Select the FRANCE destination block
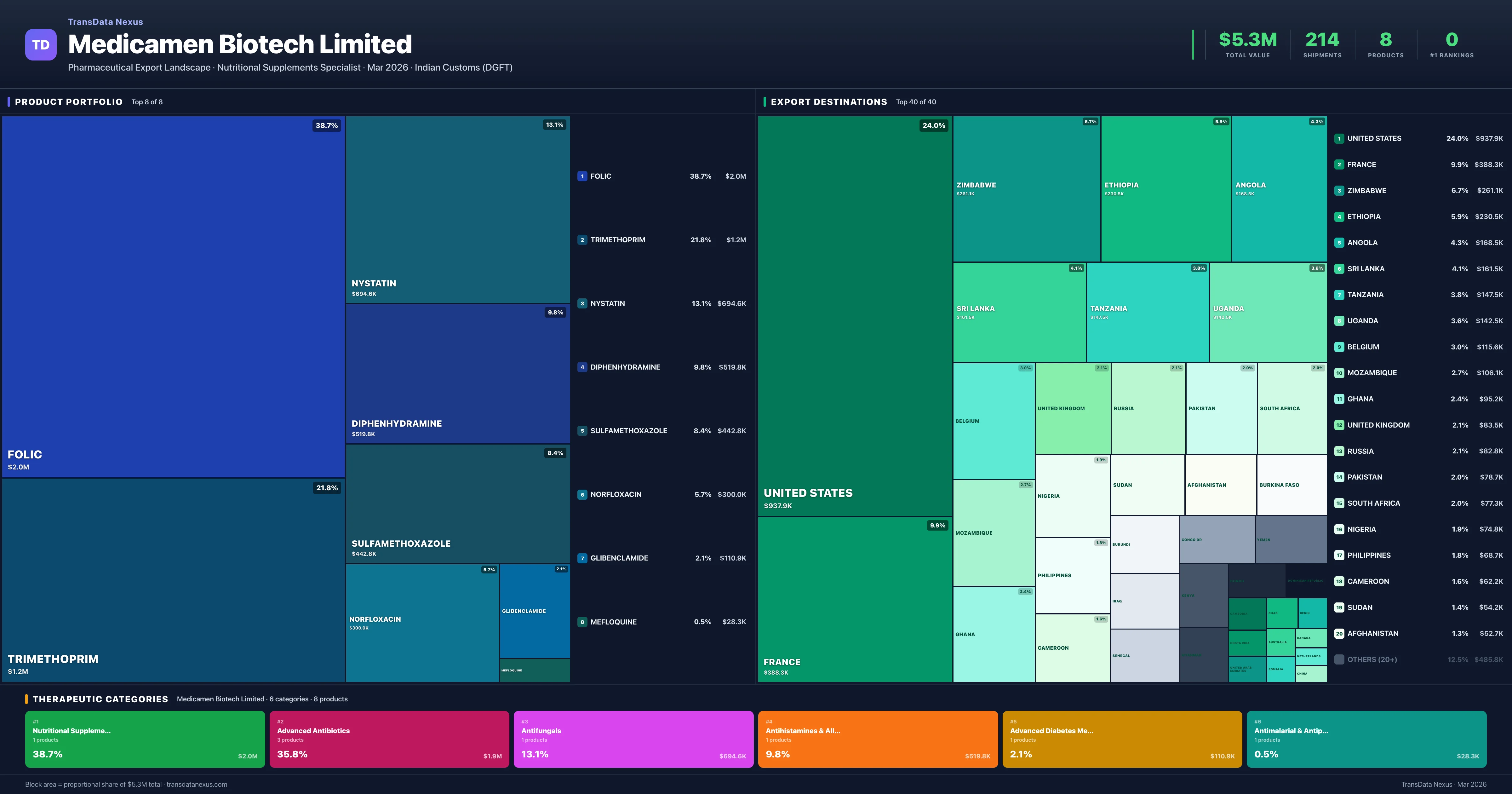This screenshot has height=794, width=1512. click(x=855, y=599)
